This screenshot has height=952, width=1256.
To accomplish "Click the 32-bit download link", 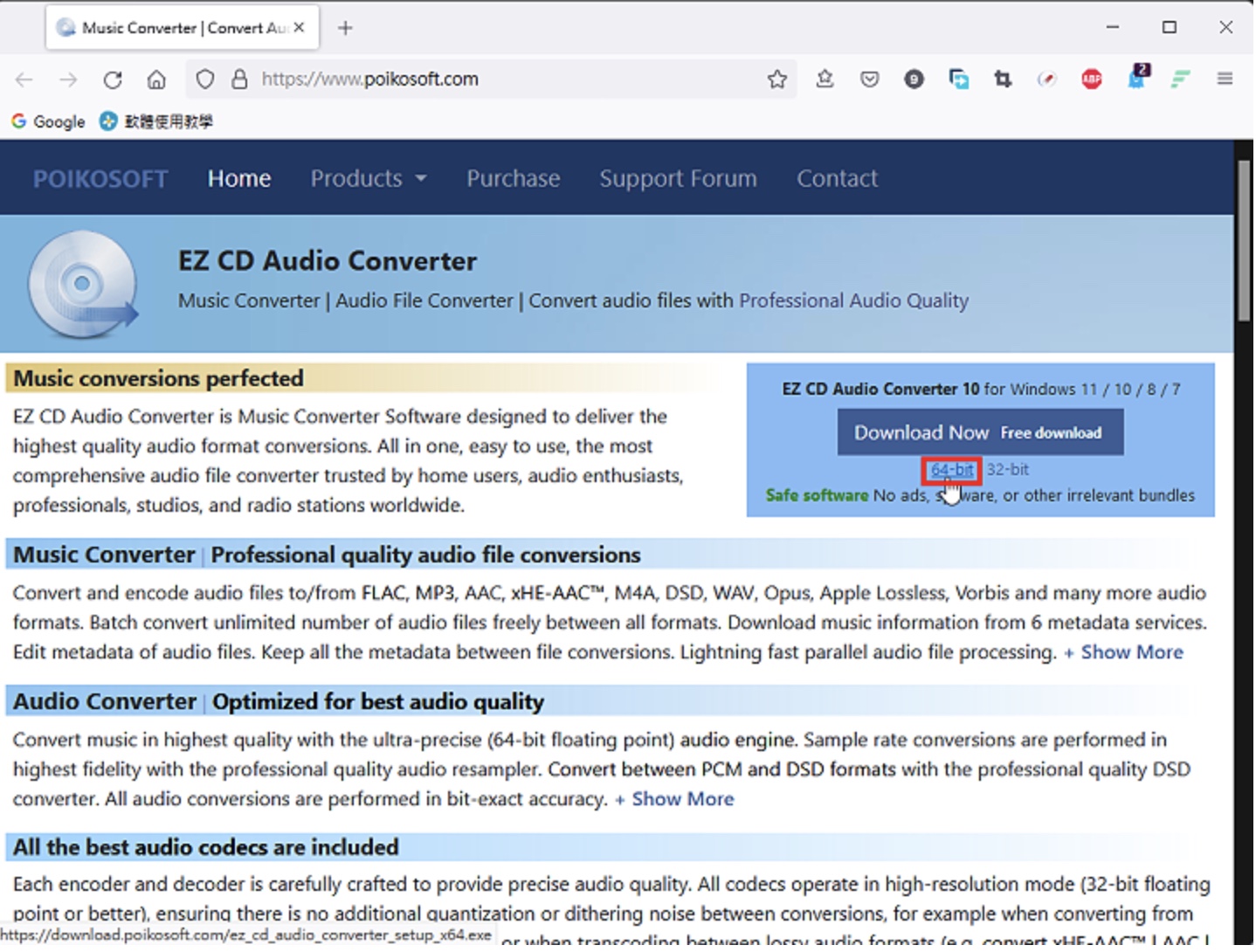I will [x=1008, y=470].
